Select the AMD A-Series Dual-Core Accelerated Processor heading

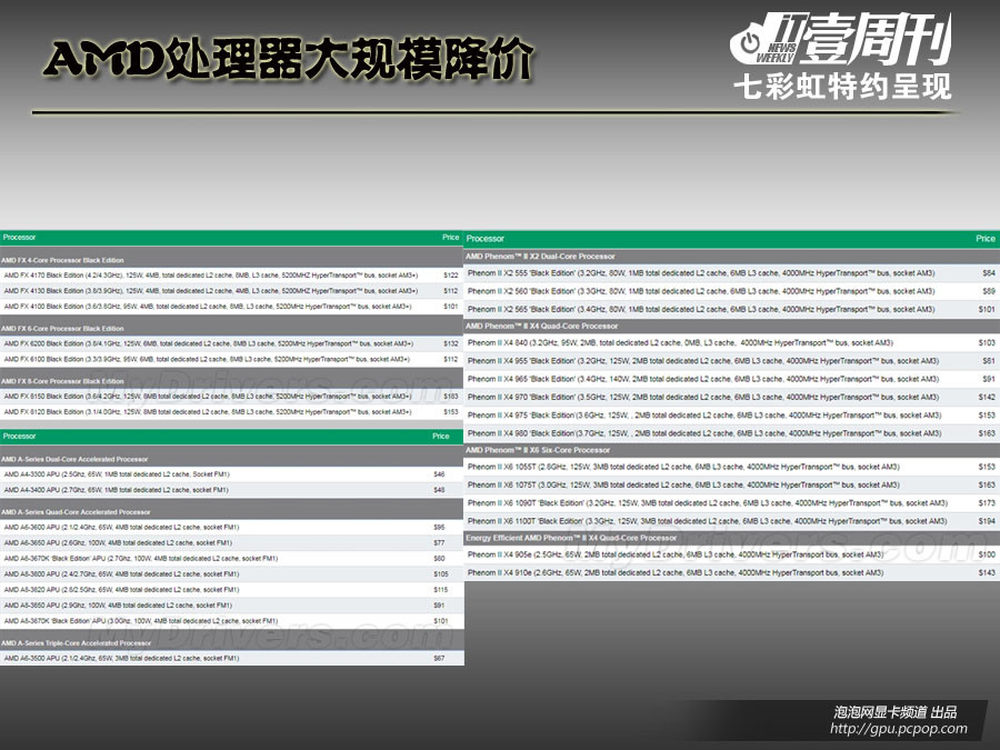pos(232,459)
